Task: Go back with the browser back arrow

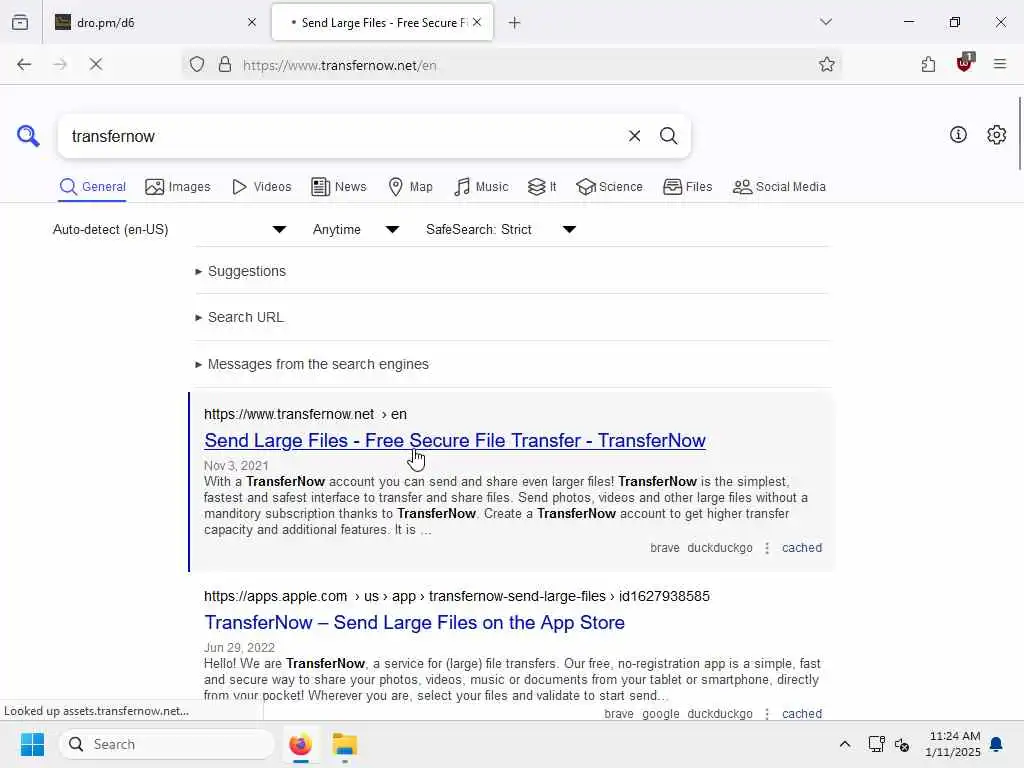Action: click(24, 64)
